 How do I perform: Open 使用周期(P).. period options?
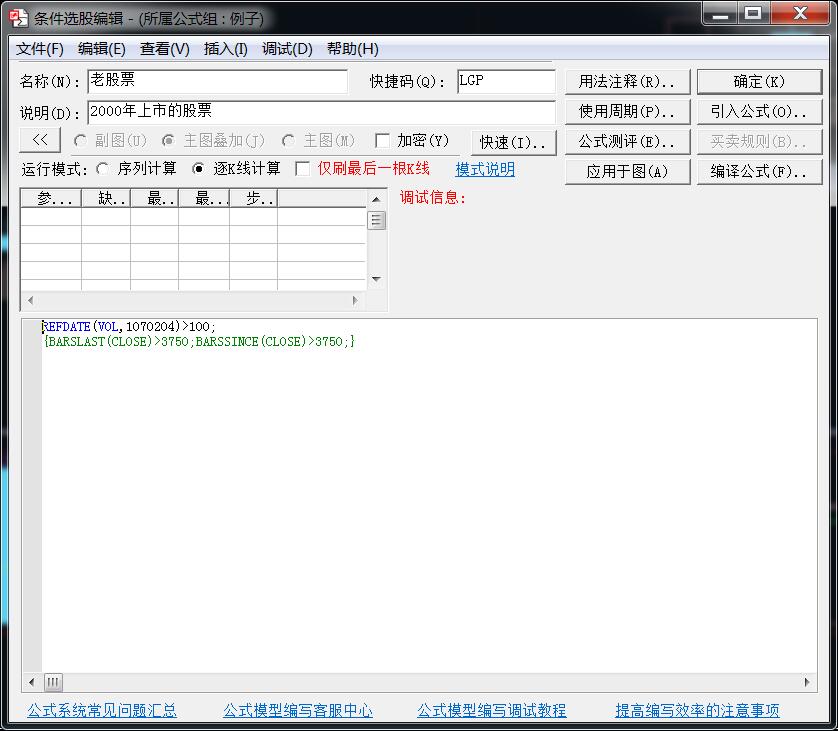[627, 111]
